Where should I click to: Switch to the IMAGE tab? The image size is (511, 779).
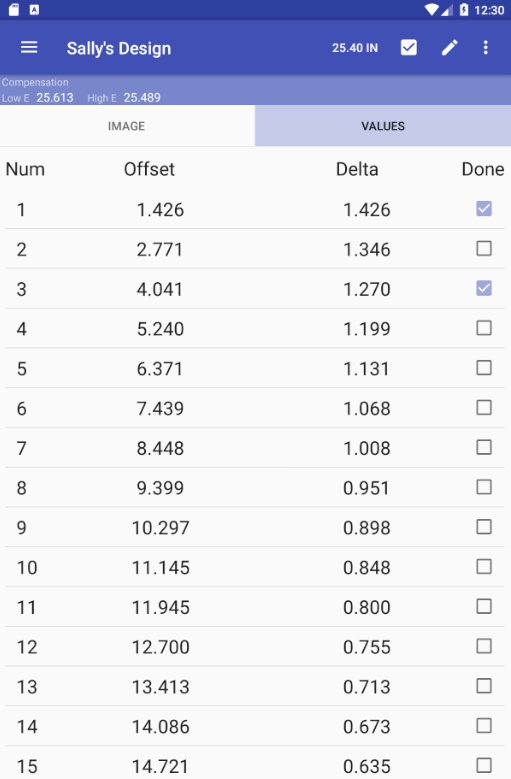[x=127, y=126]
